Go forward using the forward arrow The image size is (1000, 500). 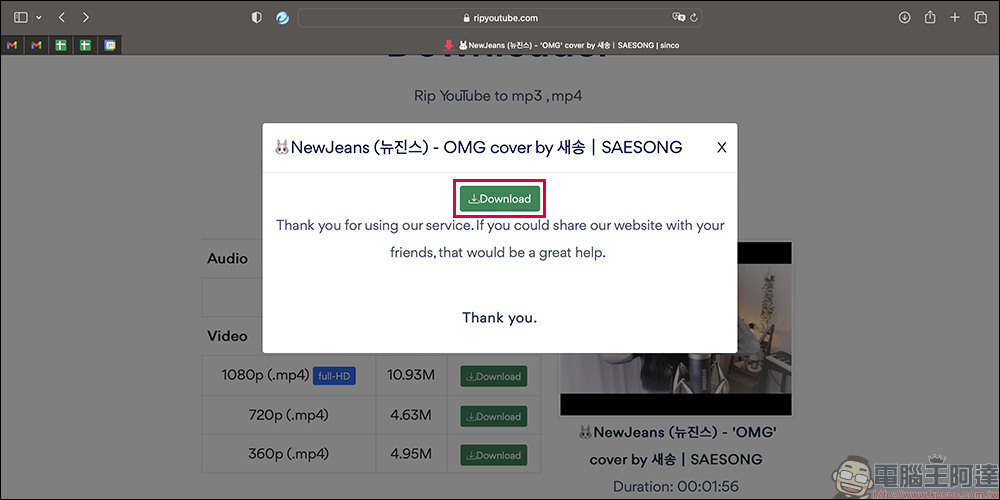[85, 18]
